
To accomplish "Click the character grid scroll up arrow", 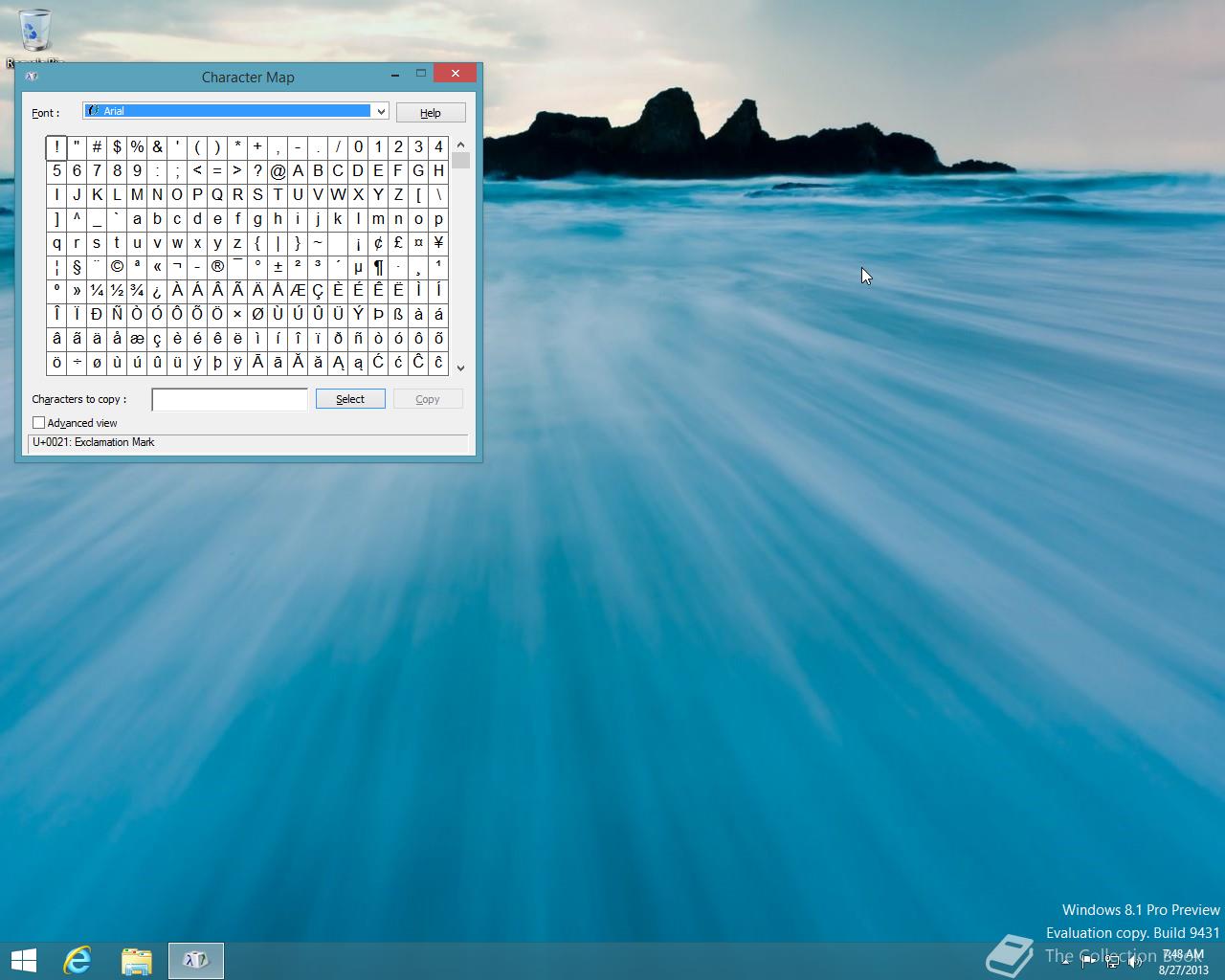I will (460, 145).
